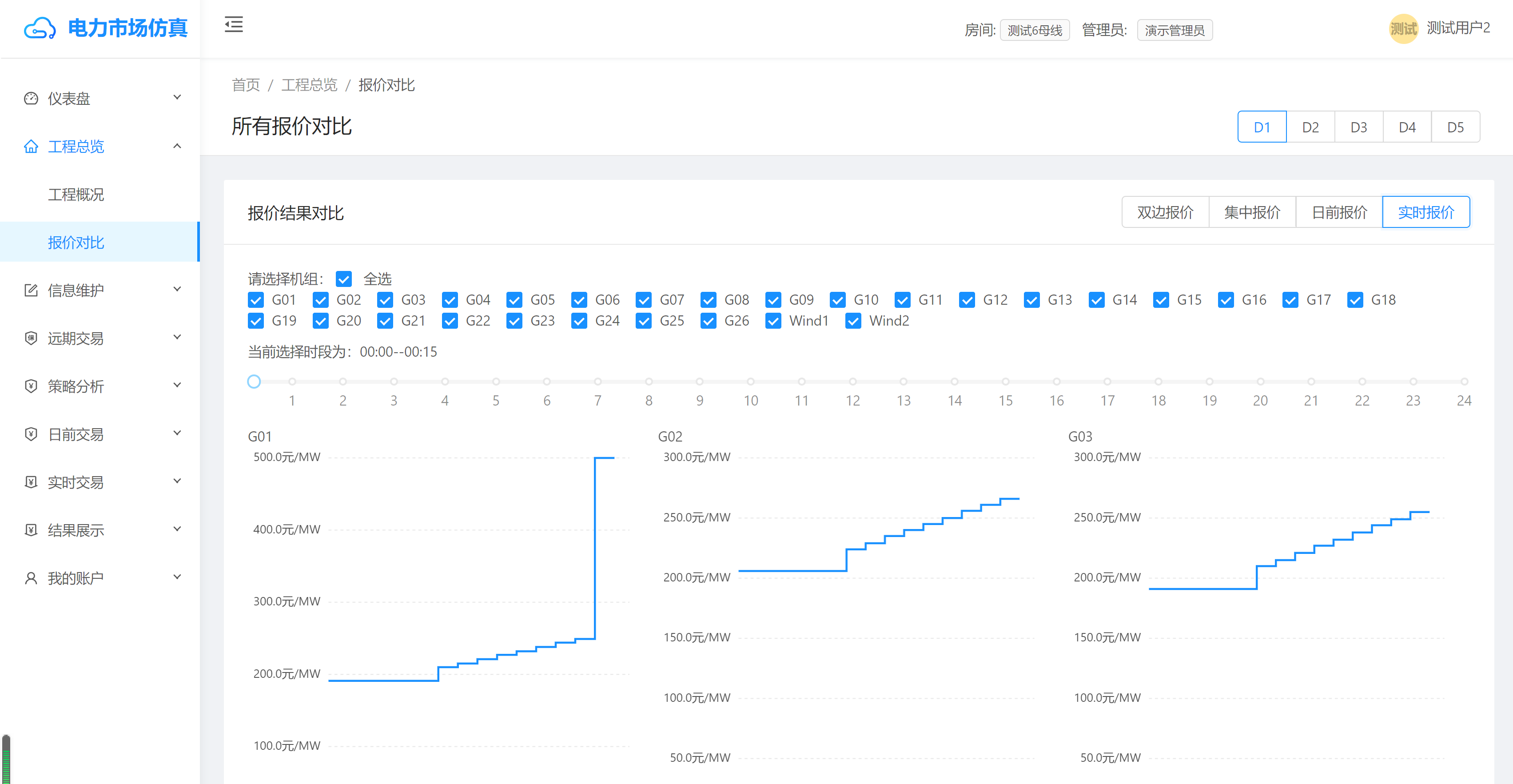Expand the 仪表盘 menu chevron

click(x=177, y=97)
